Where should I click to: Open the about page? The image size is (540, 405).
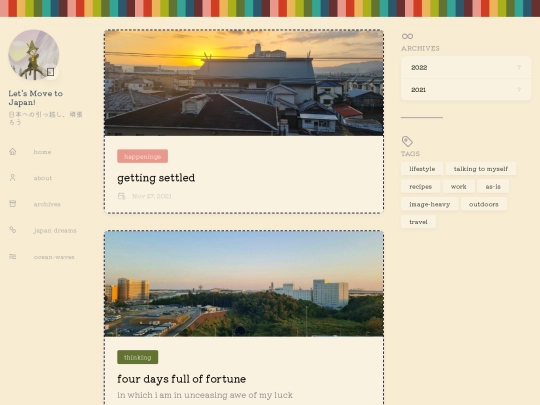[x=43, y=178]
